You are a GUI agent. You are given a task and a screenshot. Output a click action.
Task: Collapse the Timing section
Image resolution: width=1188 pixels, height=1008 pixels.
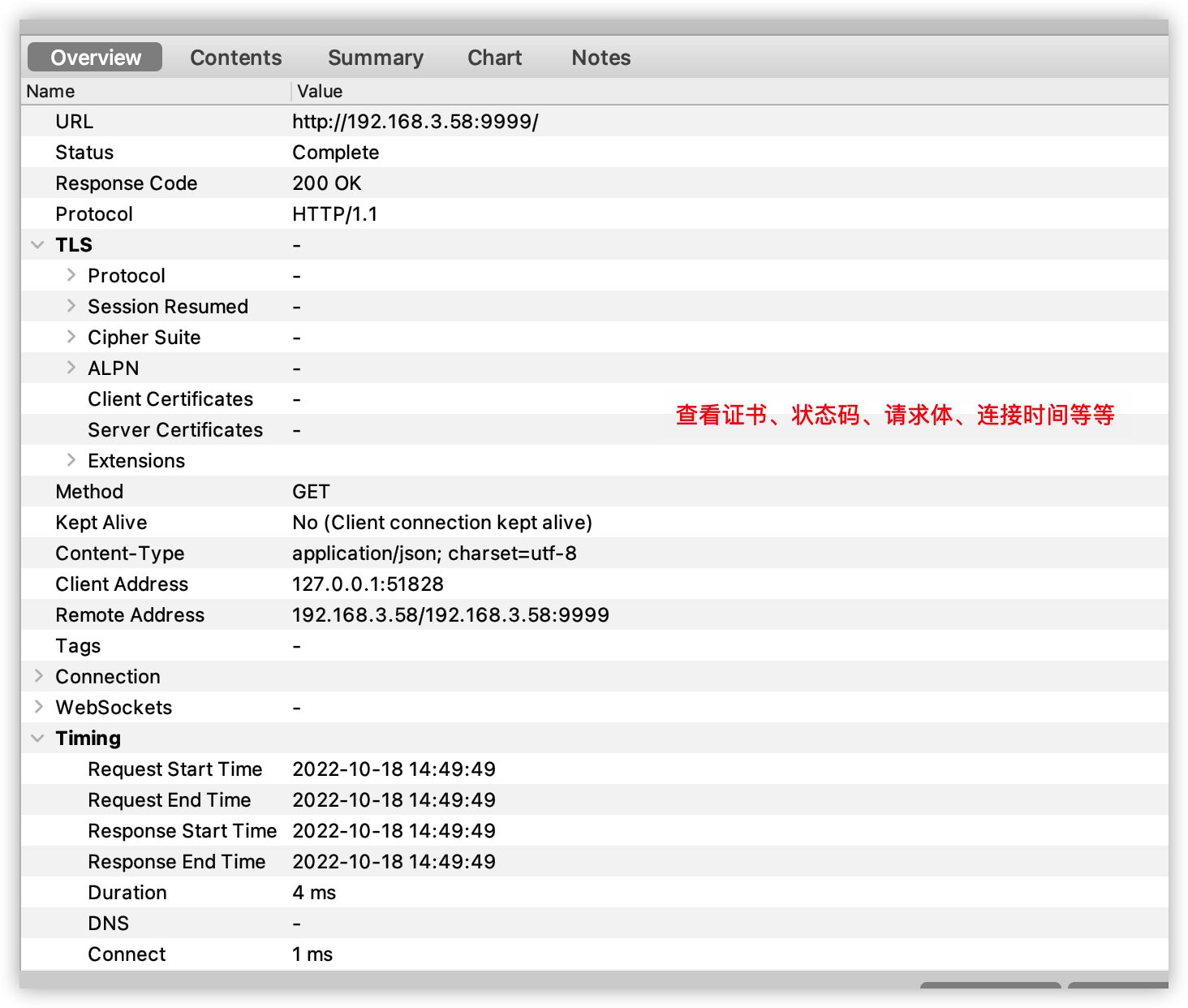coord(37,738)
